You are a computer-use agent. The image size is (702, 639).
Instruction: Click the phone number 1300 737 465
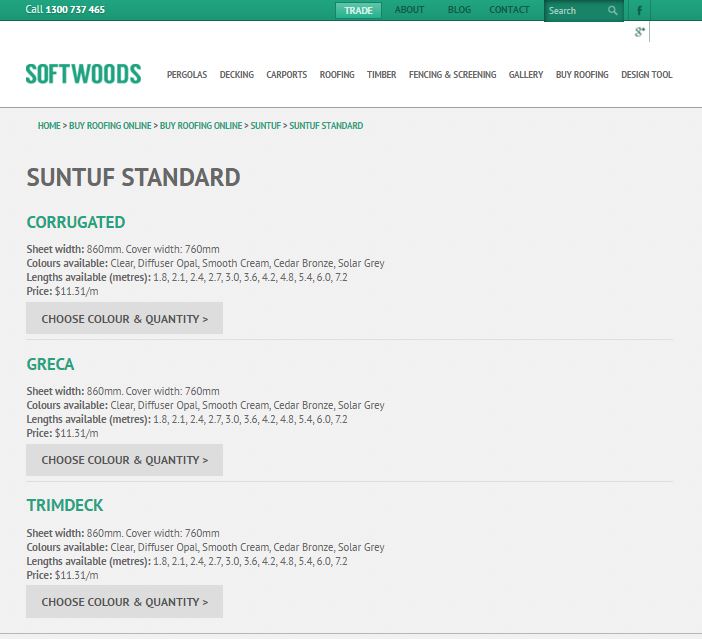[75, 9]
